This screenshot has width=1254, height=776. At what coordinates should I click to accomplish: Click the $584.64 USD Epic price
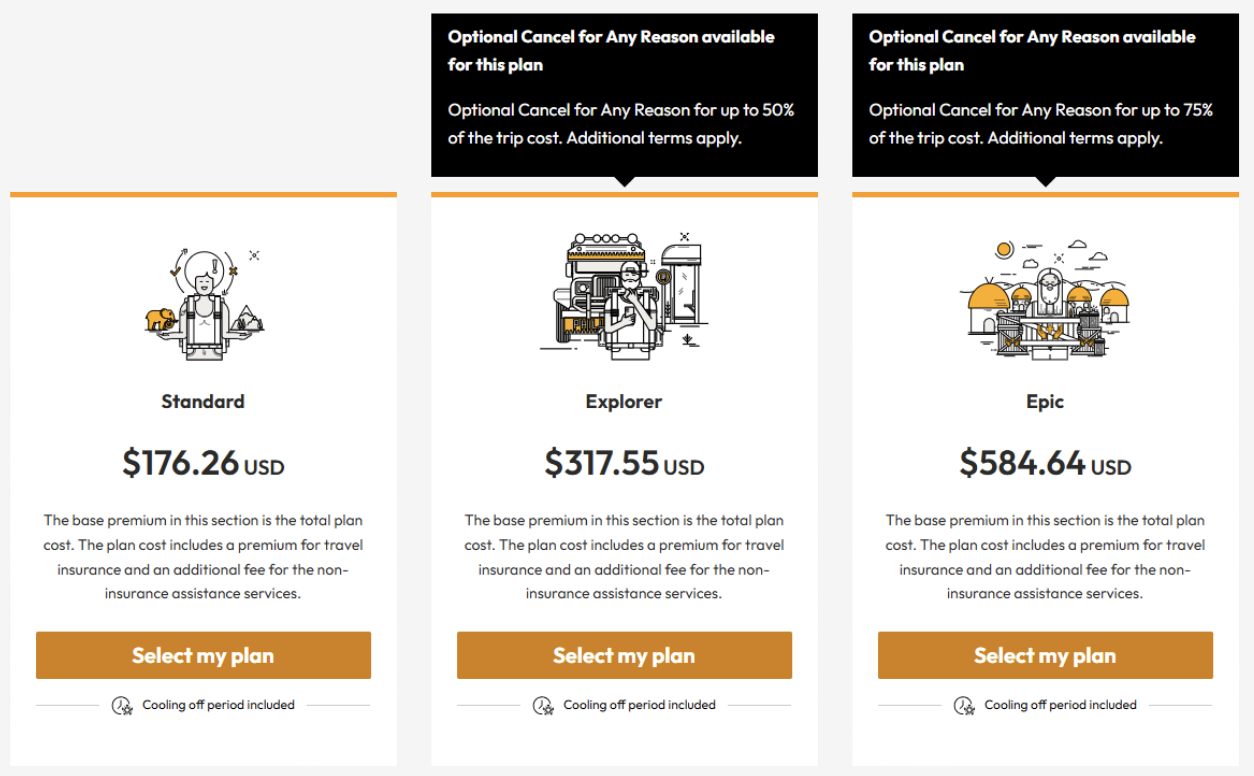click(x=1045, y=464)
